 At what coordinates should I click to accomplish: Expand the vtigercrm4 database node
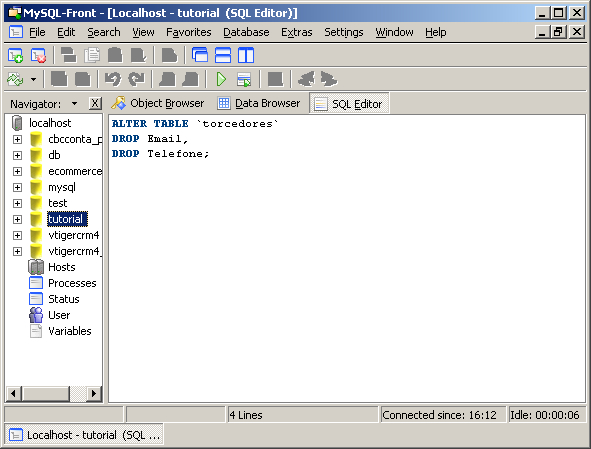(x=17, y=236)
